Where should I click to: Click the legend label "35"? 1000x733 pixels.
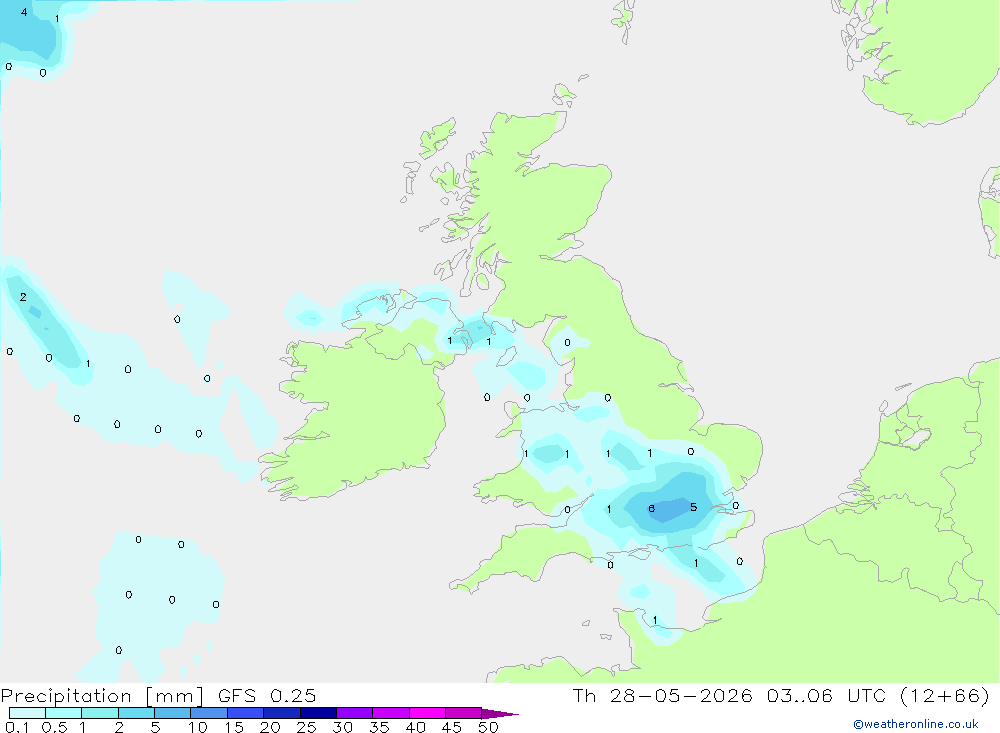[x=379, y=727]
